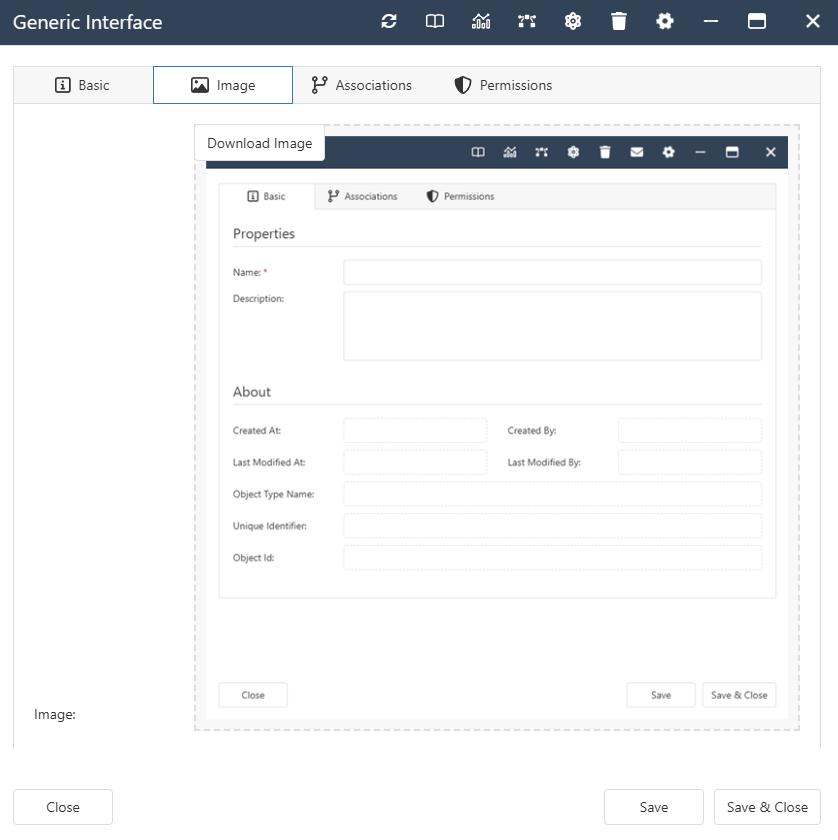Open the automation atom icon in the header

tap(573, 21)
